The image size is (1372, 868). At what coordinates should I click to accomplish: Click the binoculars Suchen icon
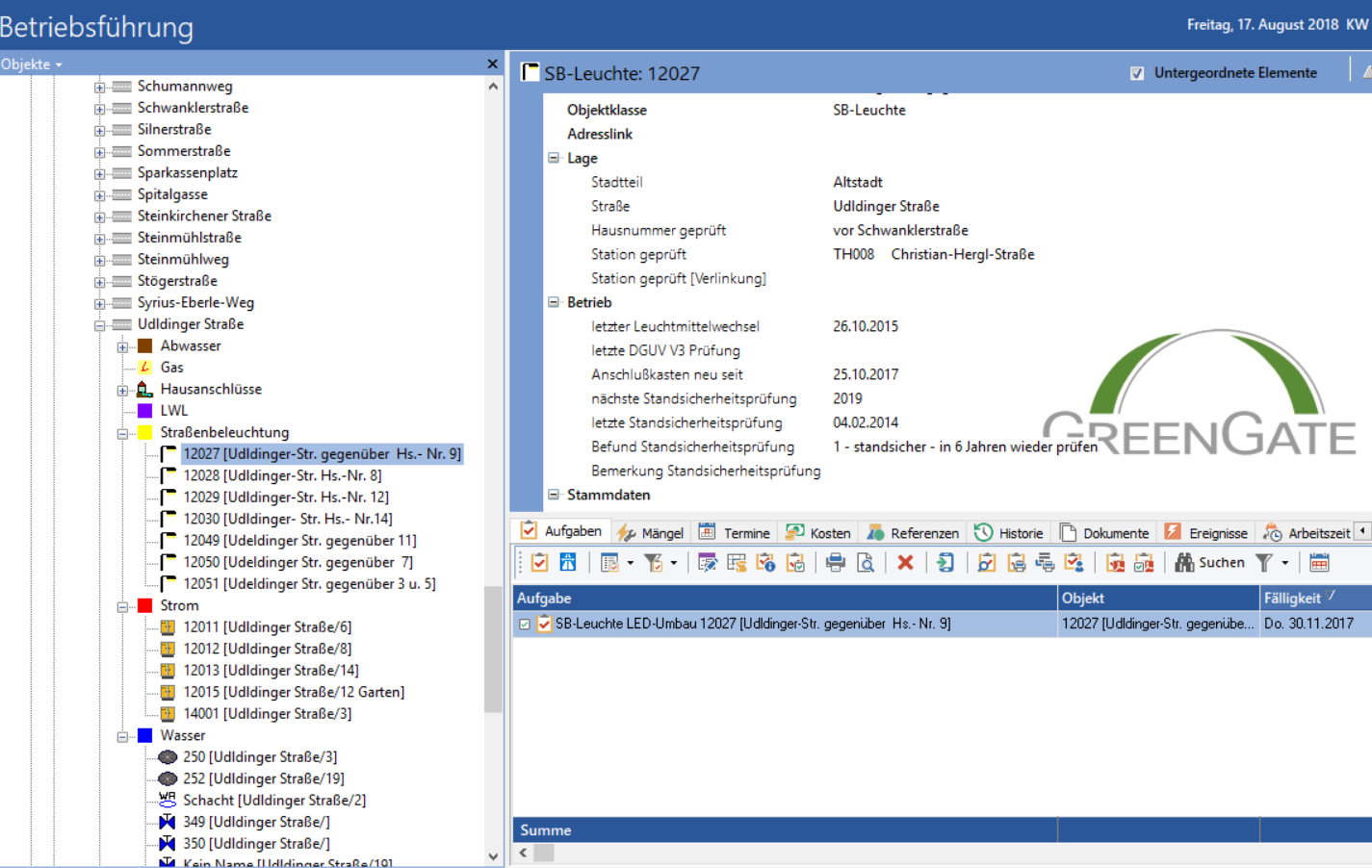tap(1184, 563)
